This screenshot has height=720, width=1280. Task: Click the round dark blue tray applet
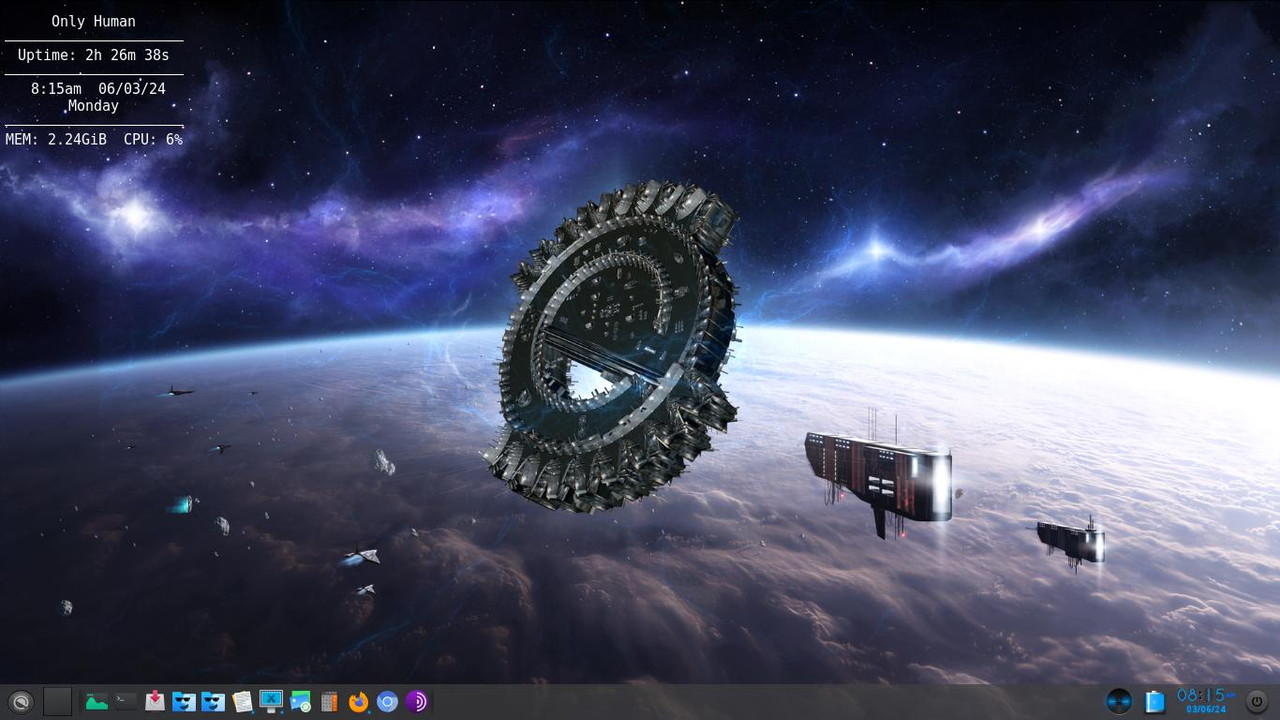pyautogui.click(x=1119, y=702)
